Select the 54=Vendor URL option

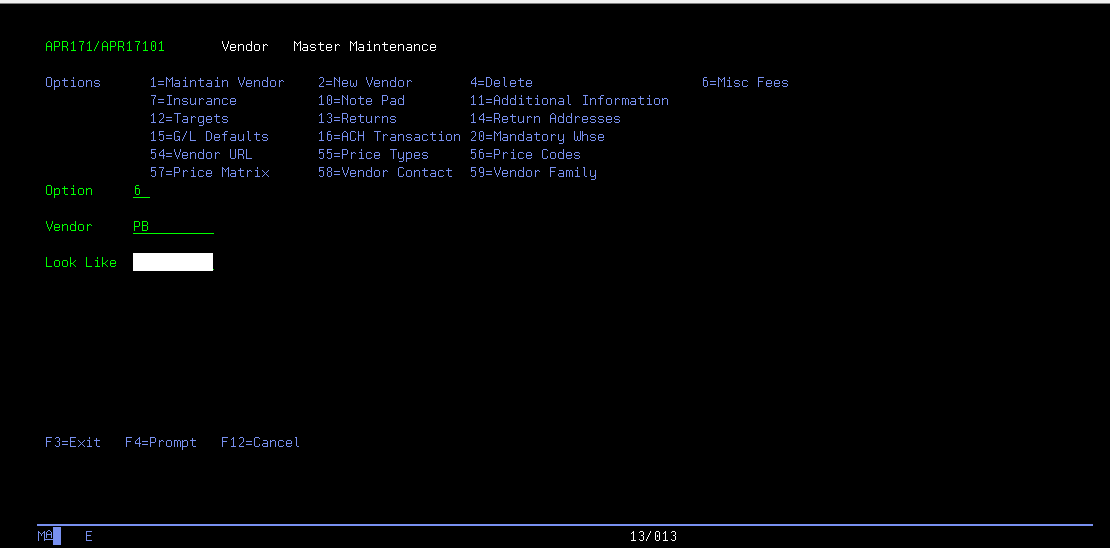tap(201, 155)
